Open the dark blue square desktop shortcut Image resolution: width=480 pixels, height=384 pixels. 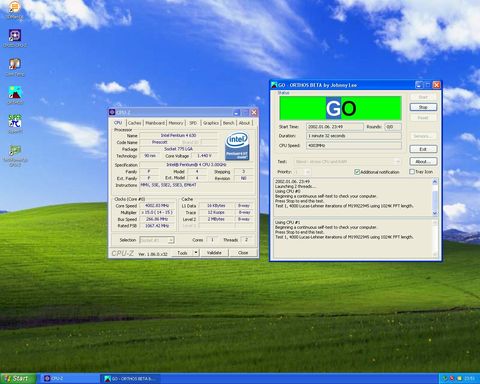point(15,35)
